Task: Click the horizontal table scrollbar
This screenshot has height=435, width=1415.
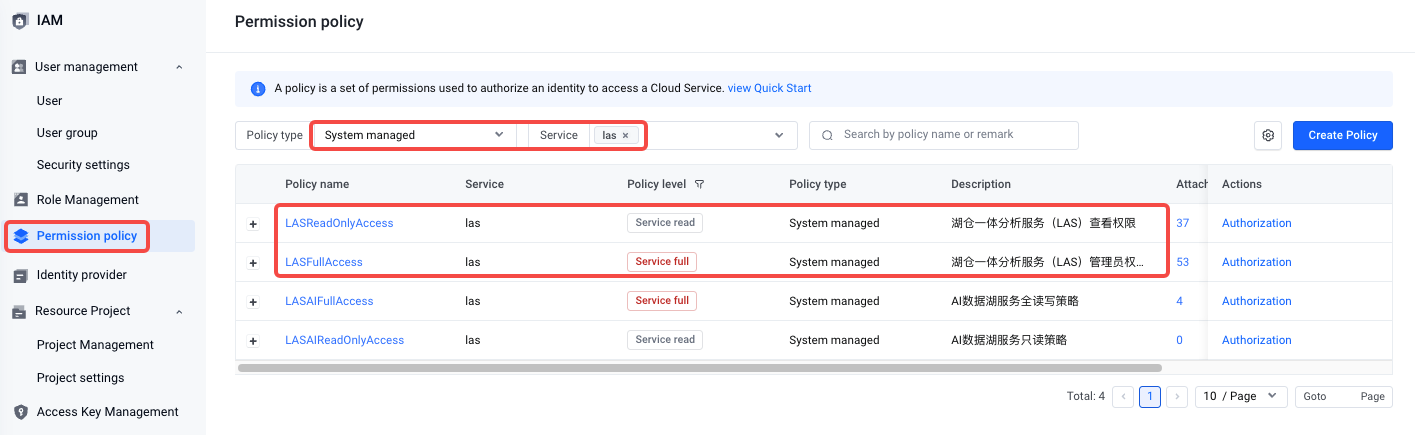Action: coord(700,368)
